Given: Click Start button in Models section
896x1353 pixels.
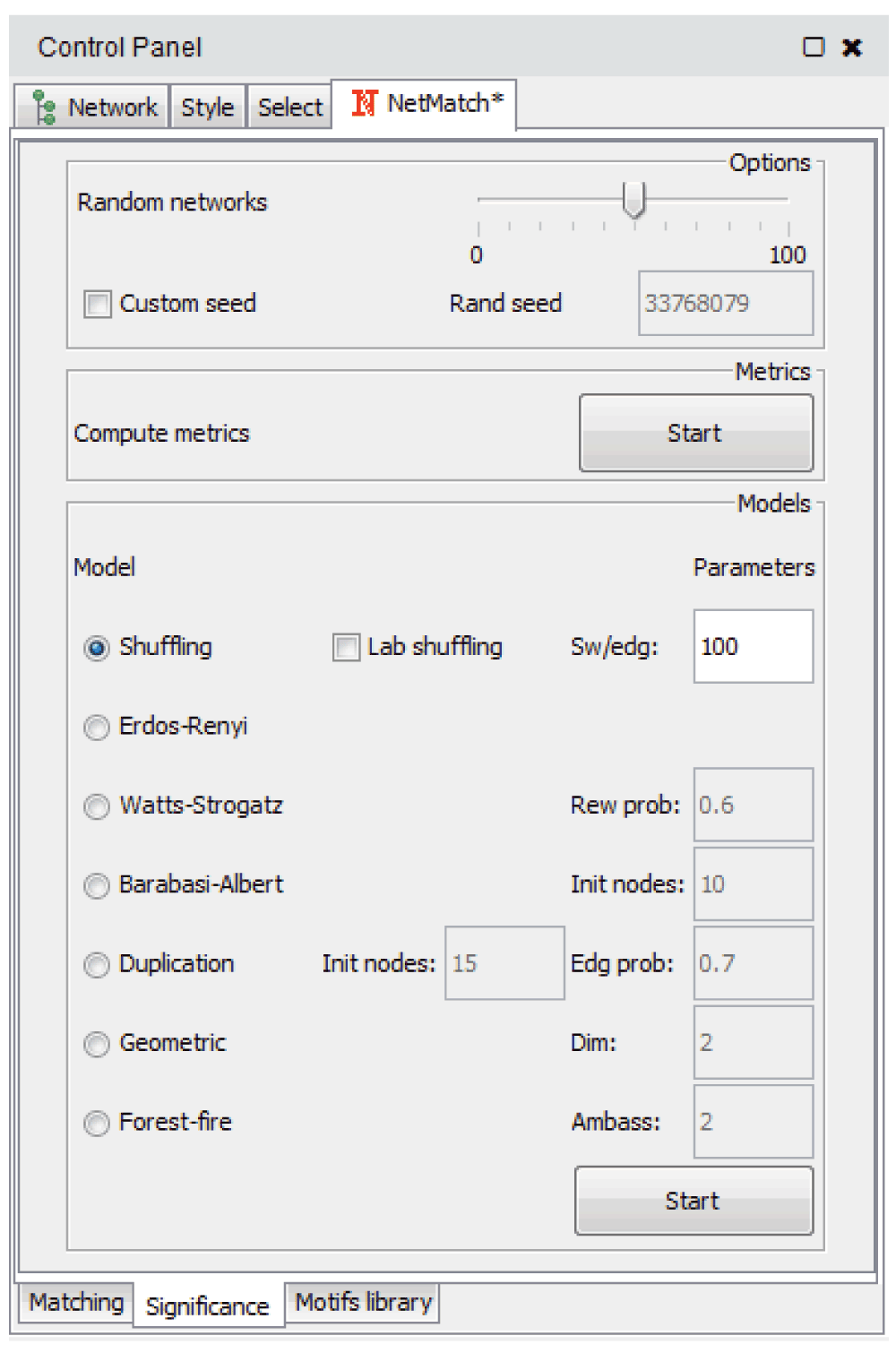Looking at the screenshot, I should point(694,1201).
